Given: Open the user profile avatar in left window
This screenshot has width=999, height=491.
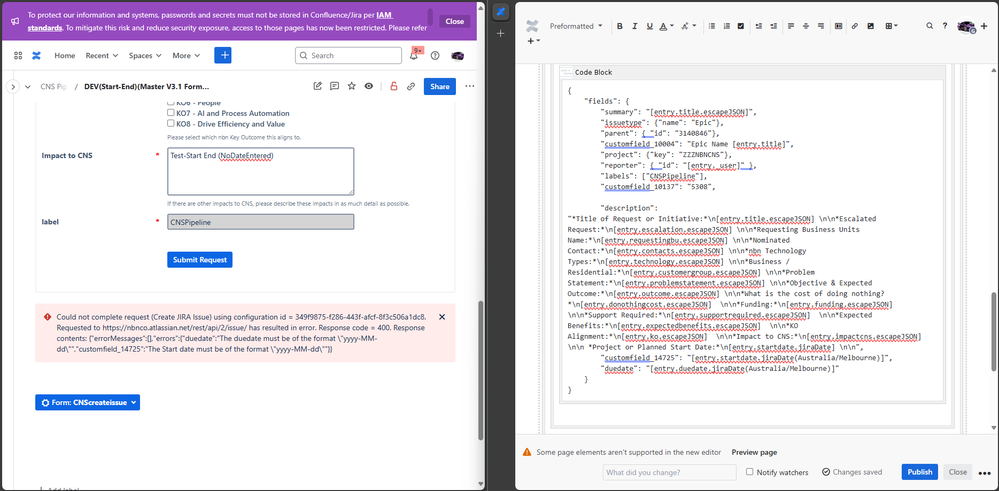Looking at the screenshot, I should click(457, 55).
